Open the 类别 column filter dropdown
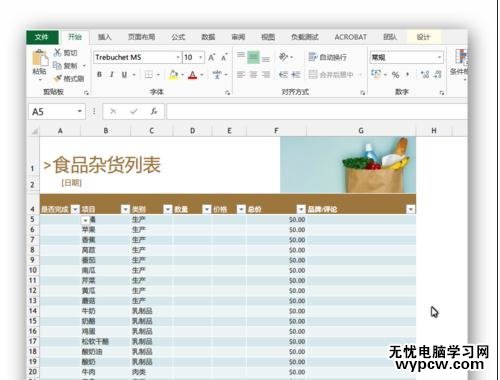Screen dimensions: 500x380 pyautogui.click(x=168, y=209)
